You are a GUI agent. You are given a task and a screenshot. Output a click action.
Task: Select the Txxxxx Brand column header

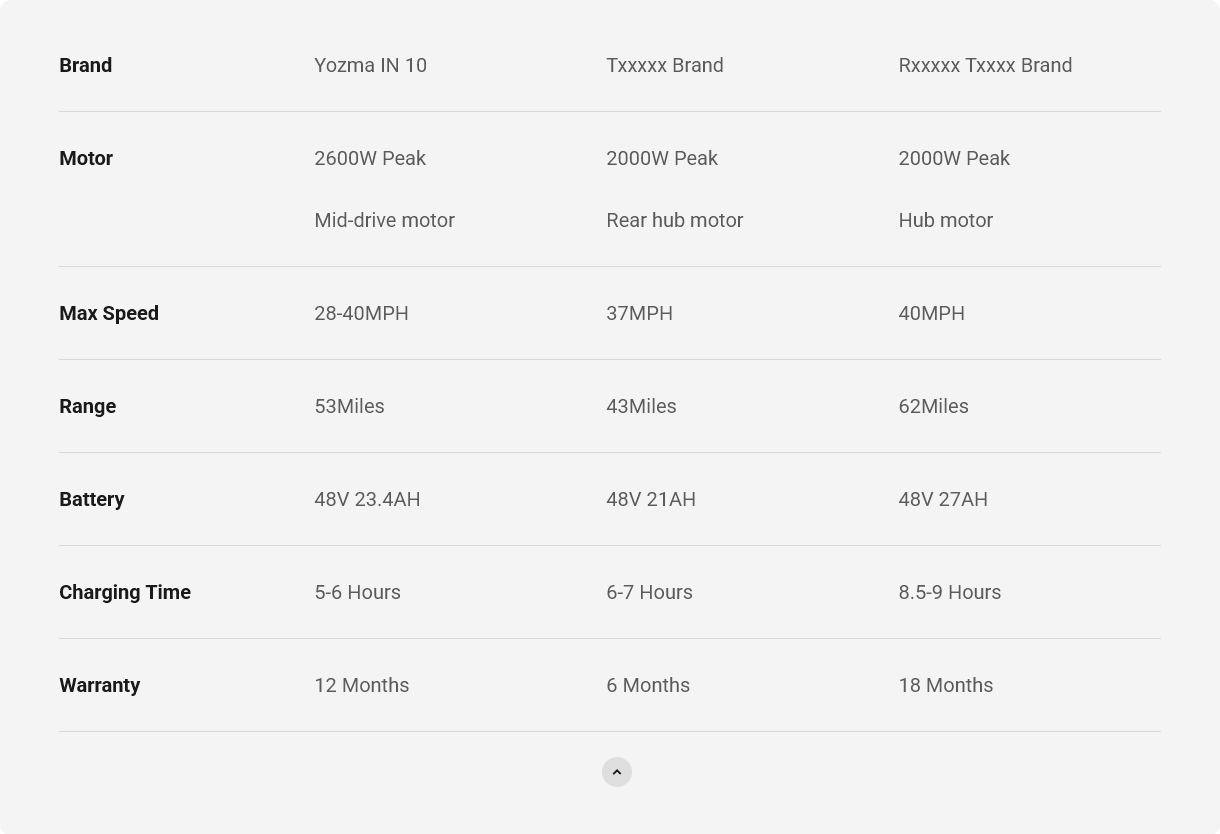[664, 65]
